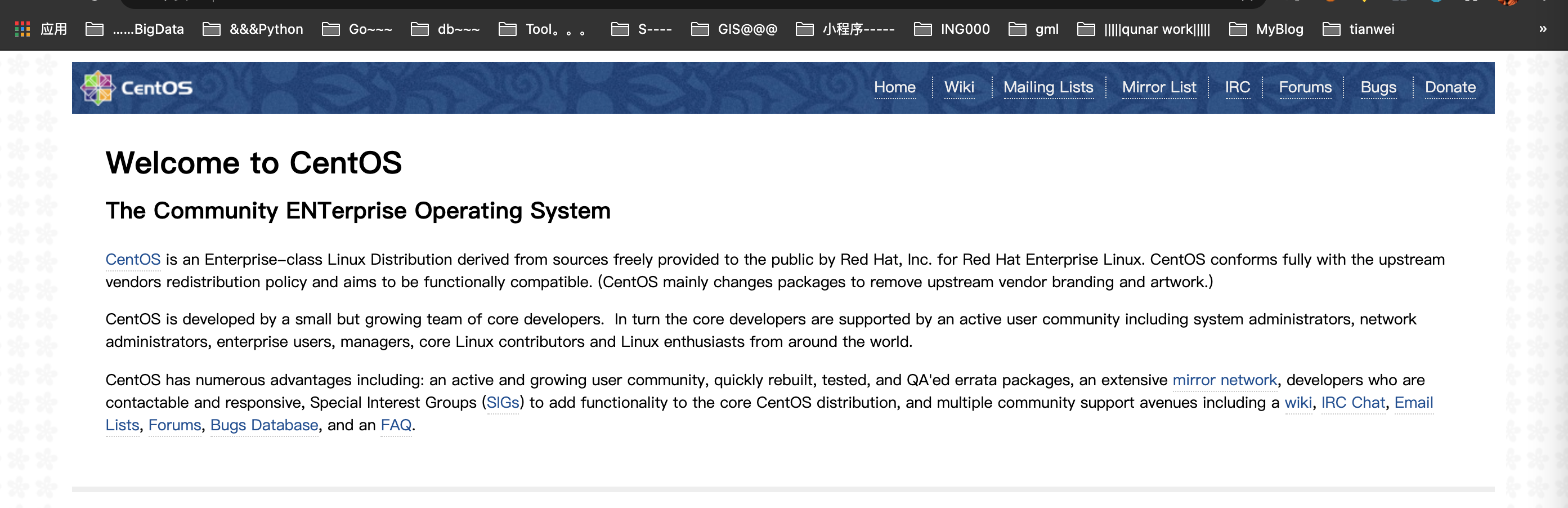This screenshot has height=508, width=1568.
Task: Go to the Home navigation item
Action: click(894, 87)
